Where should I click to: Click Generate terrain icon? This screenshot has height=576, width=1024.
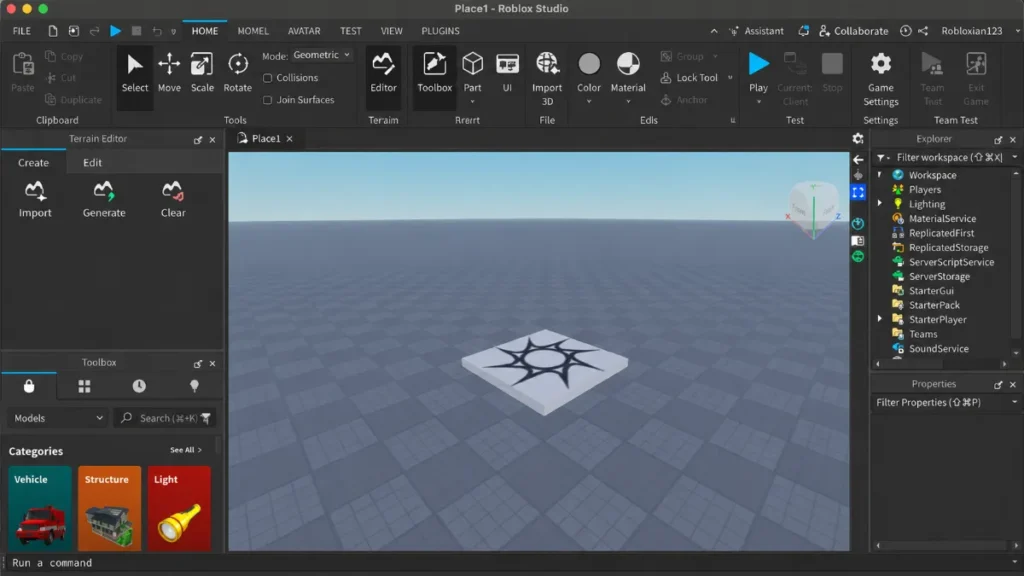[x=104, y=199]
